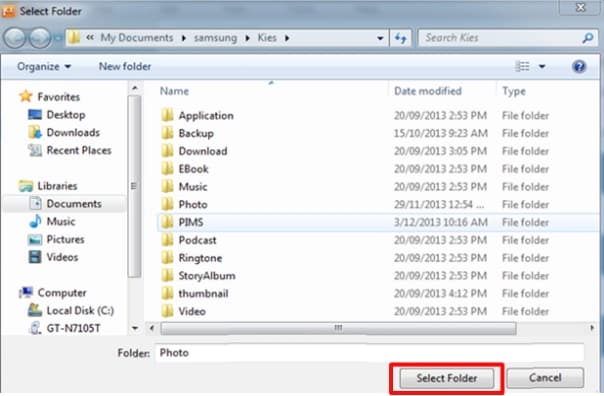Click Kies in the breadcrumb path
The height and width of the screenshot is (396, 604).
(x=267, y=38)
